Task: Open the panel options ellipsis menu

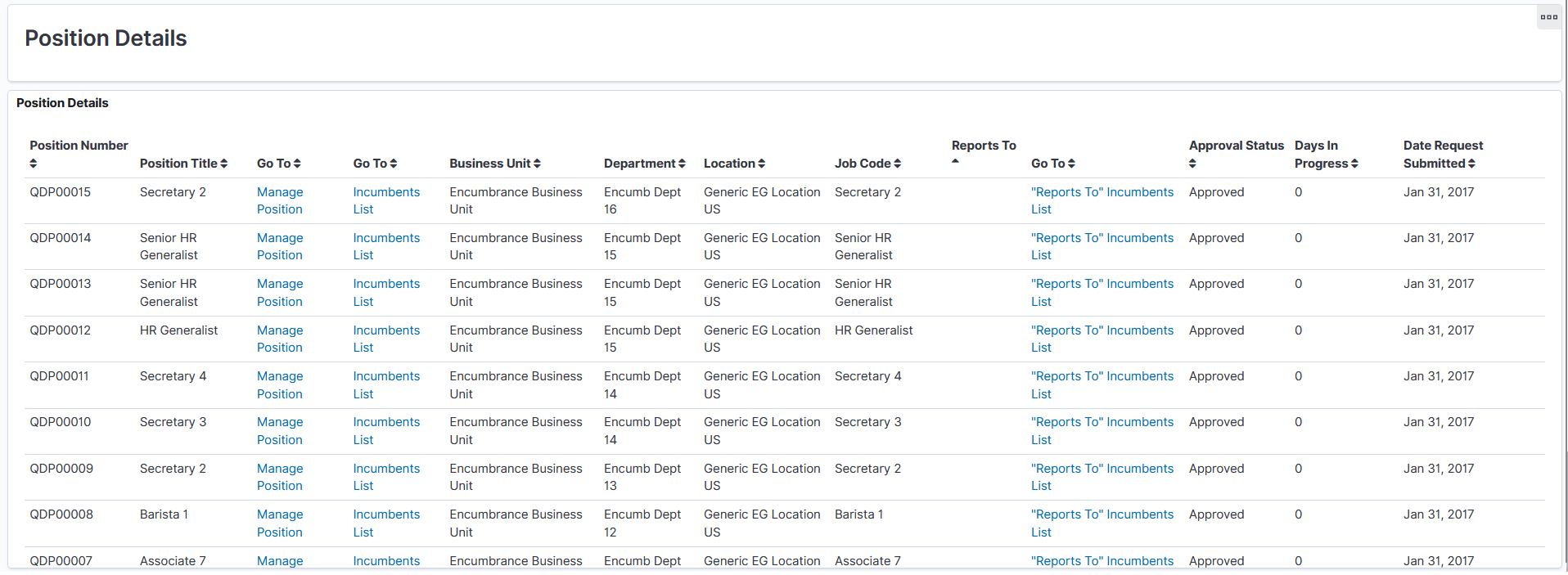Action: pyautogui.click(x=1548, y=17)
